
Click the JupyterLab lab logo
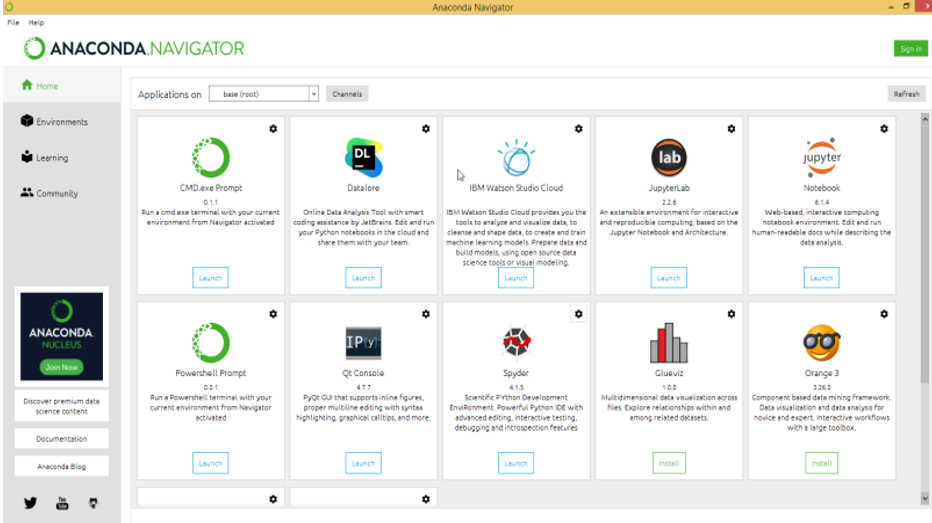tap(669, 157)
